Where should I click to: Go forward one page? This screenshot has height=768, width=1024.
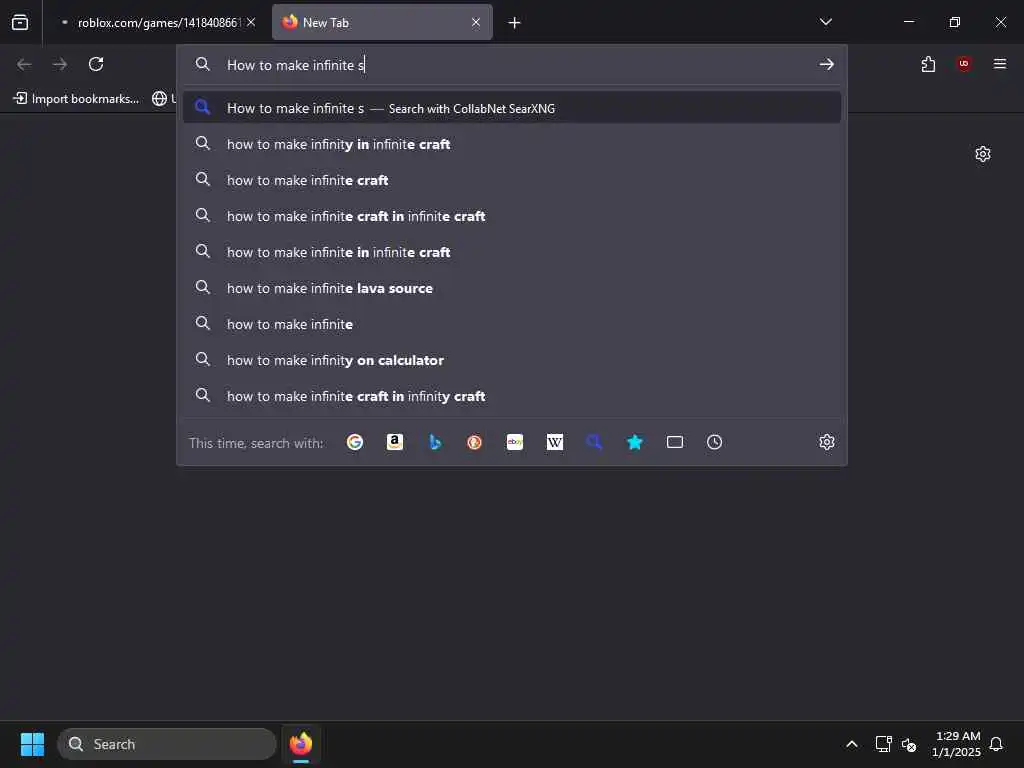pos(60,64)
